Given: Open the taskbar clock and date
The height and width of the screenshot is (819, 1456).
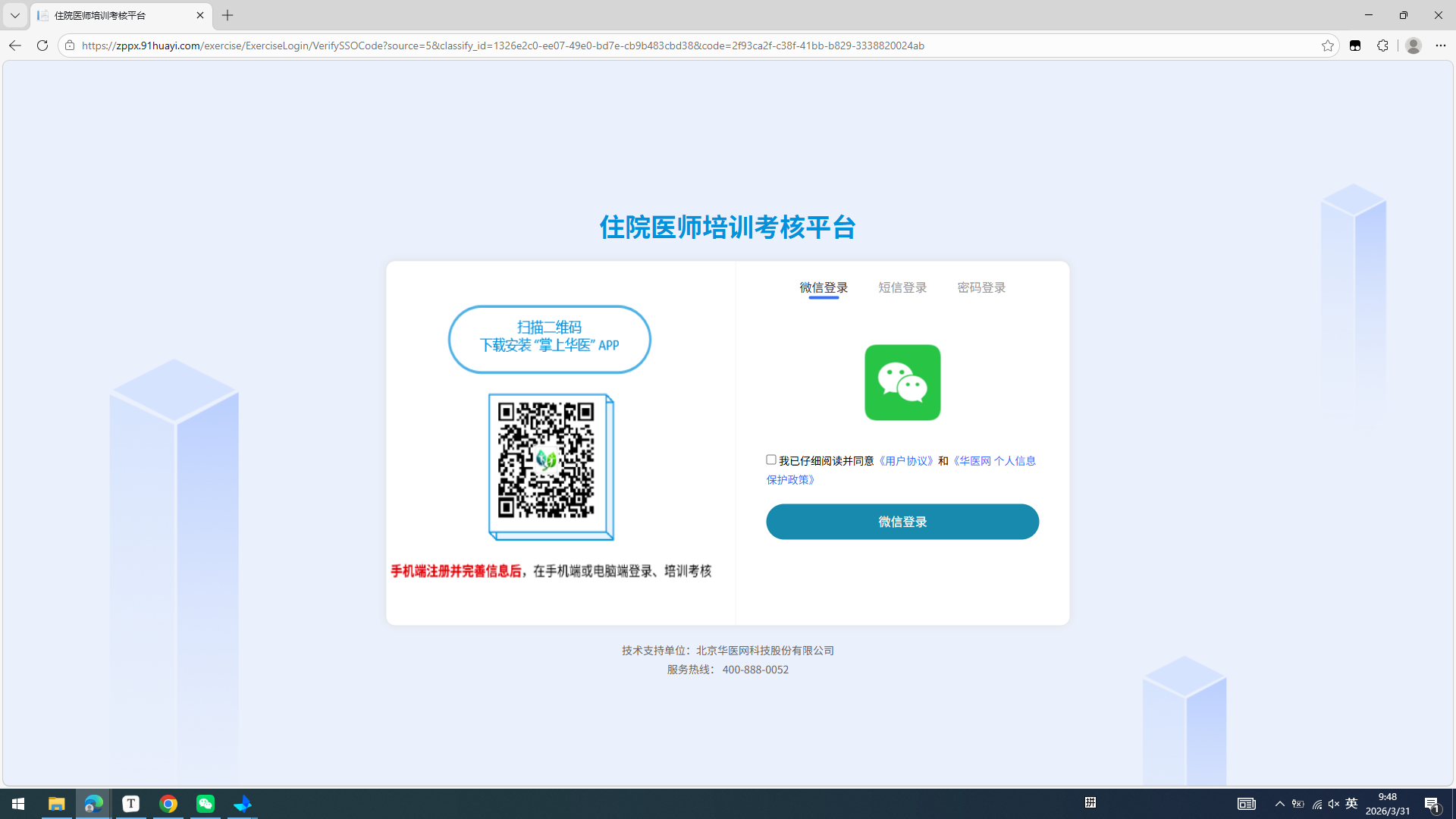Looking at the screenshot, I should pos(1388,804).
